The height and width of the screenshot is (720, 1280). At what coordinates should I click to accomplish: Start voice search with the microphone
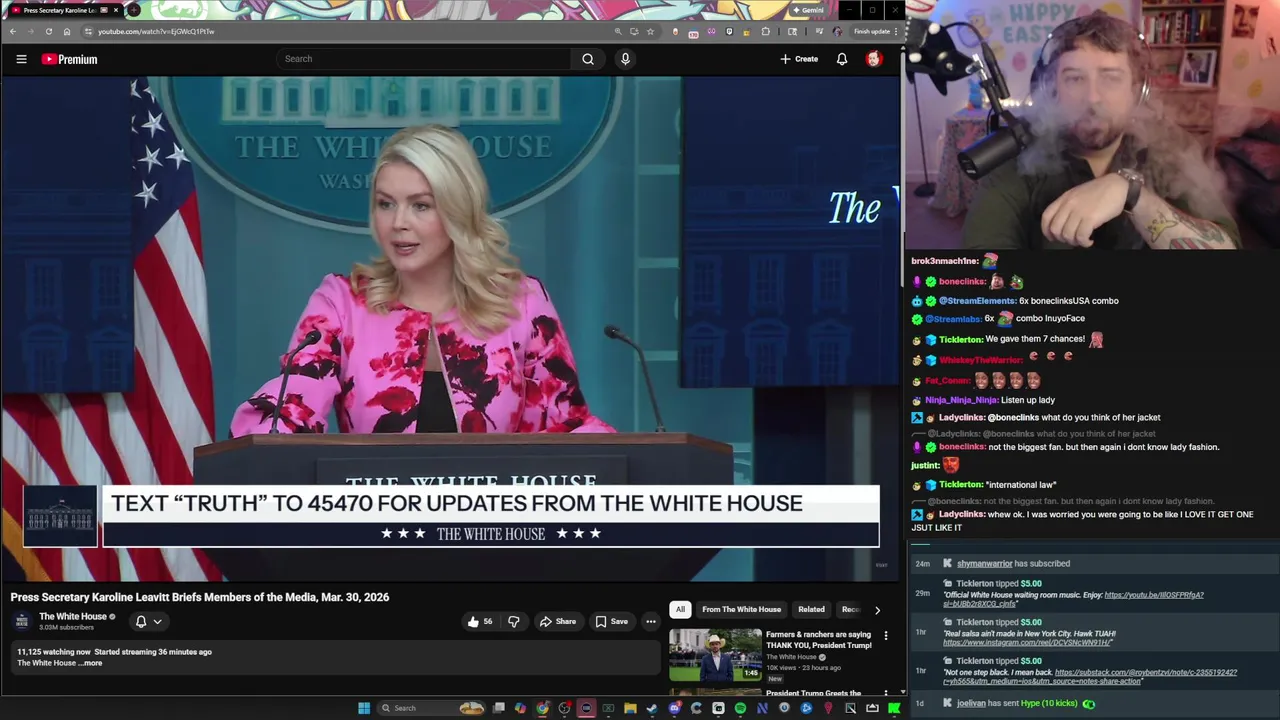point(625,59)
